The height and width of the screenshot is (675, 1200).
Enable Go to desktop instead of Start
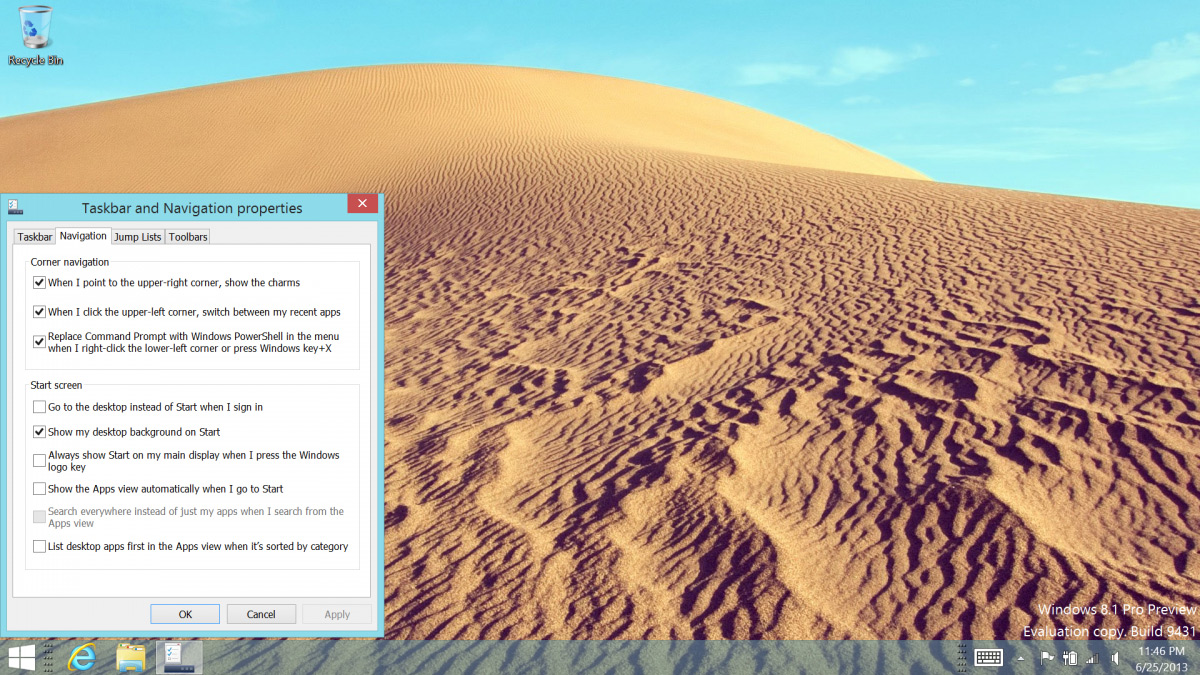39,407
